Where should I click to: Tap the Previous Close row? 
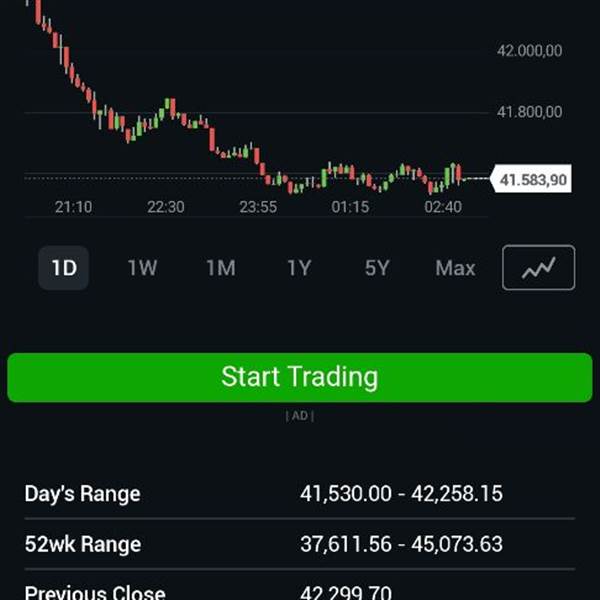click(300, 589)
